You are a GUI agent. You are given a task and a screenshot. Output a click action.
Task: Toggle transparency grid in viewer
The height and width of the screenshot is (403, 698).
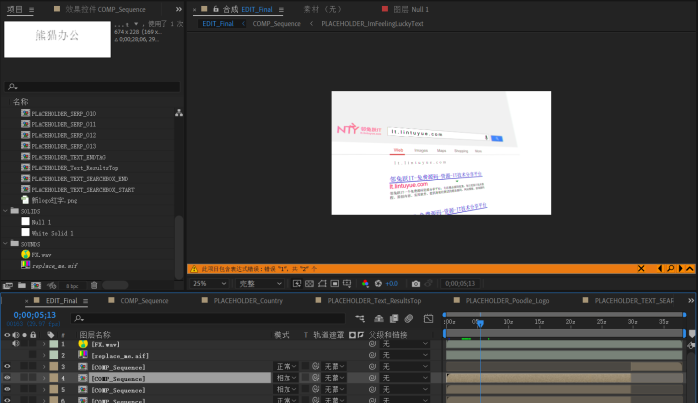tap(310, 283)
